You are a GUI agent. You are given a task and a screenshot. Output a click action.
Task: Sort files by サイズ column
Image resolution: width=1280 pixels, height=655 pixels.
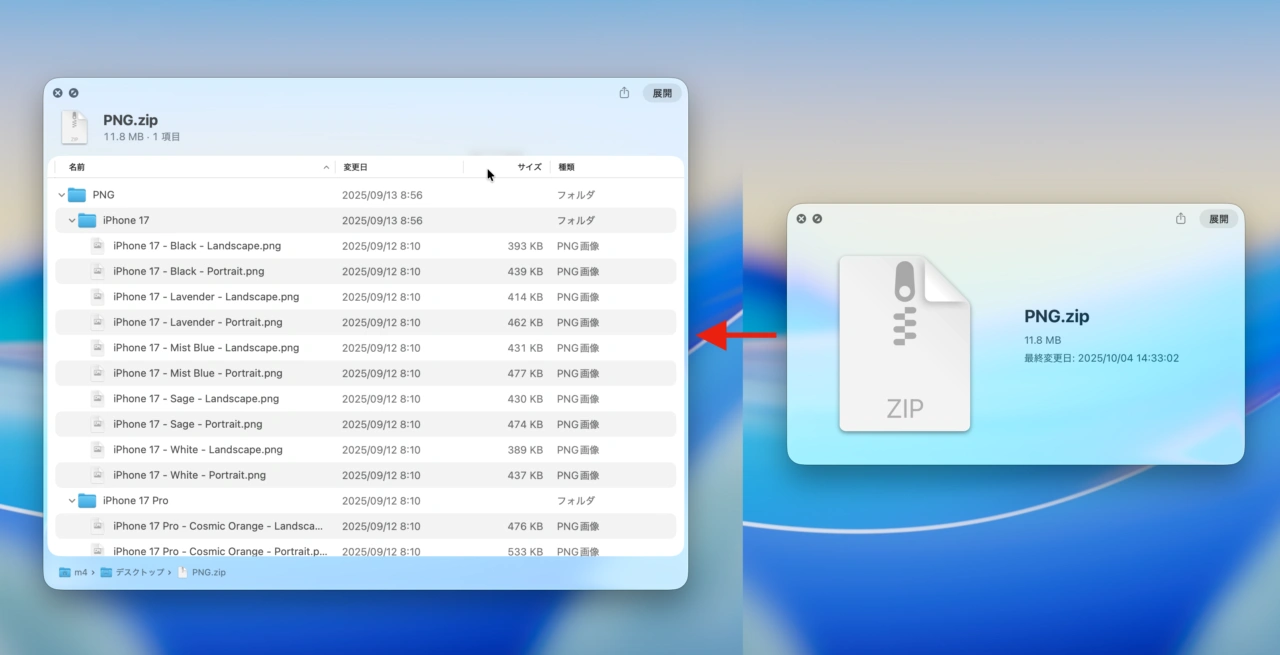point(529,167)
